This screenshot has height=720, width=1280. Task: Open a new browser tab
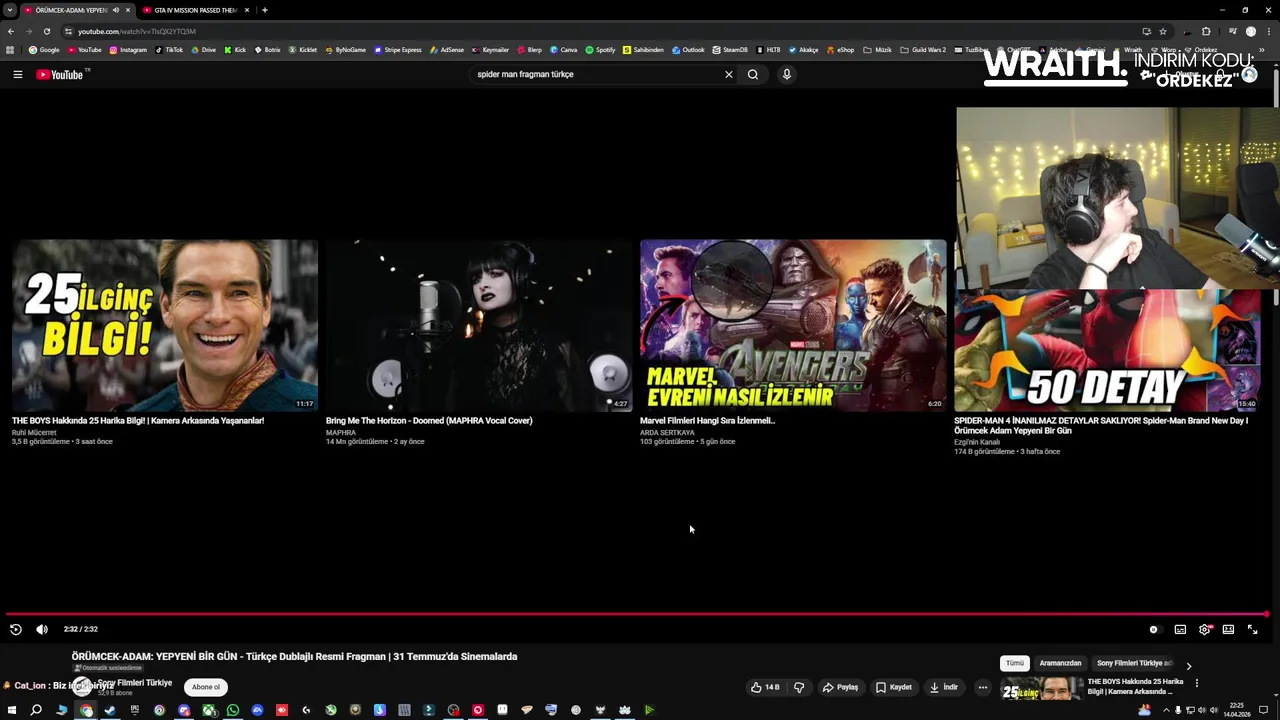coord(265,10)
